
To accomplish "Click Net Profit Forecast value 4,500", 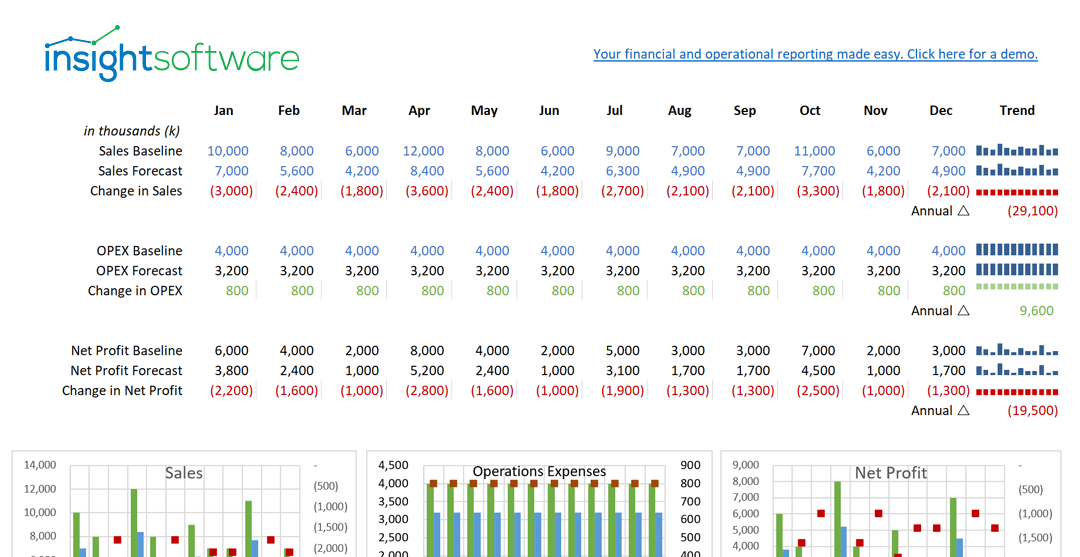I will [x=818, y=370].
